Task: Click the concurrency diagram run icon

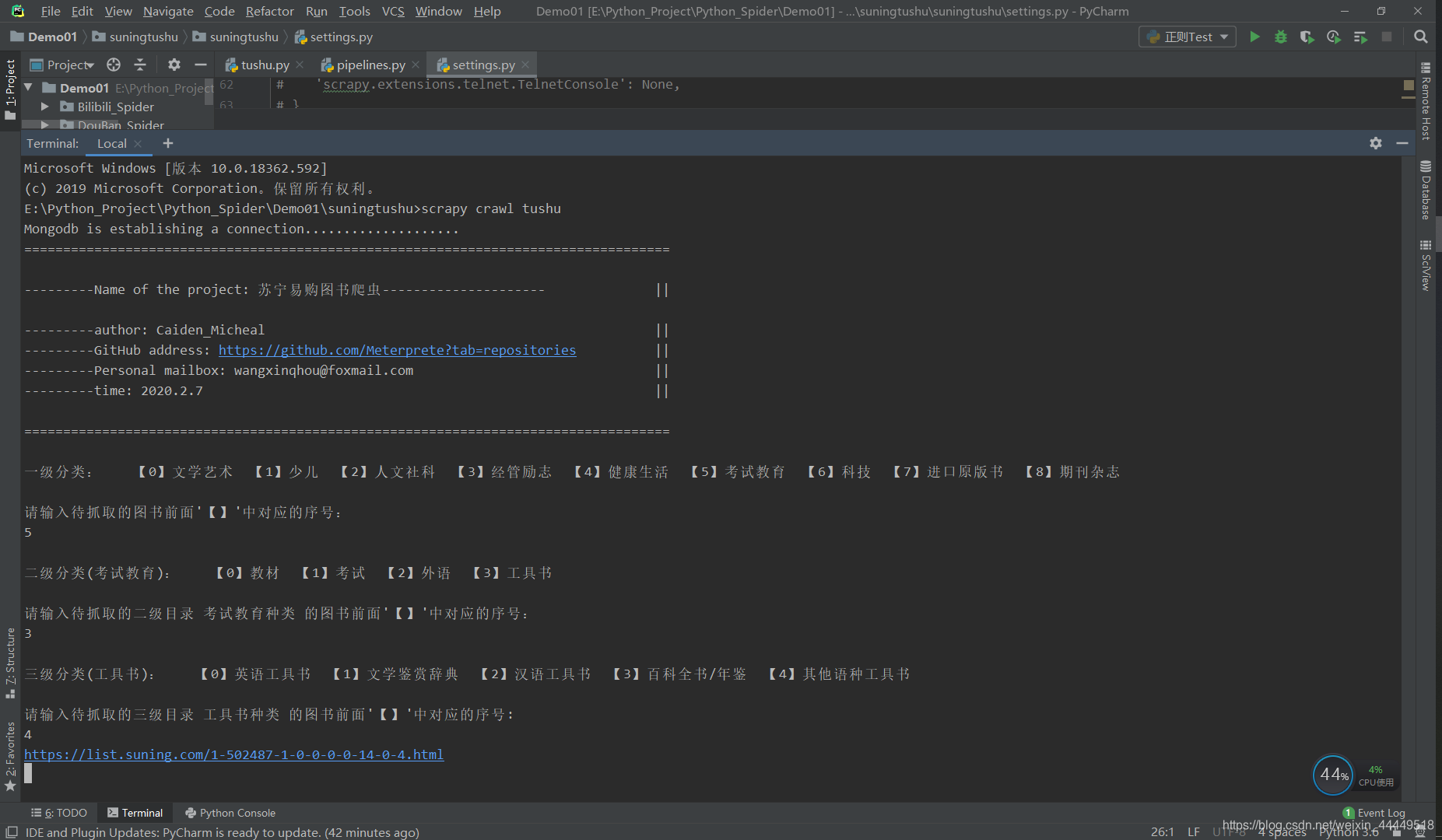Action: click(x=1360, y=37)
